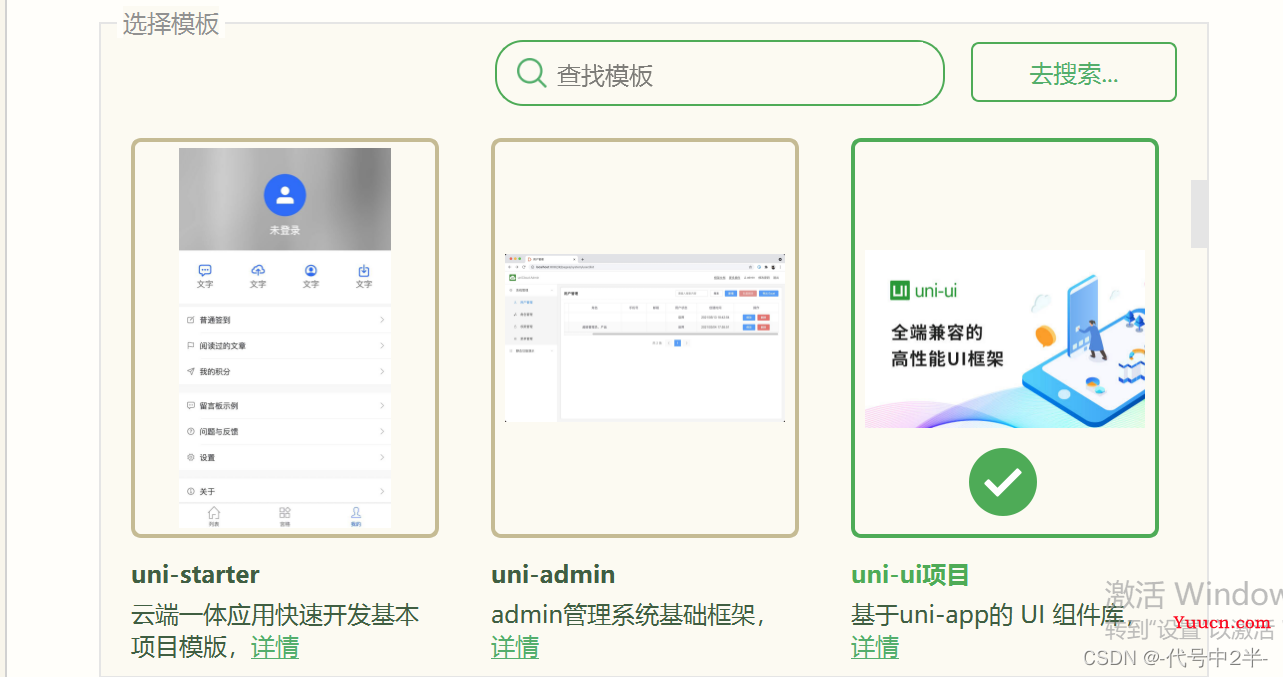Select the uni-admin template preview
This screenshot has height=677, width=1283.
click(645, 338)
